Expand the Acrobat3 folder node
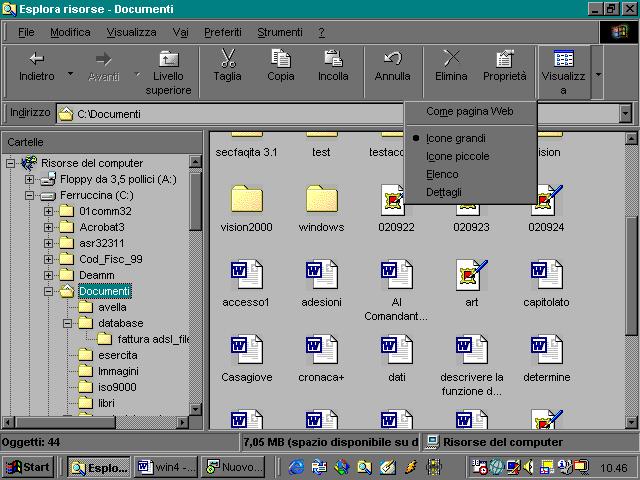Viewport: 640px width, 480px height. 48,227
